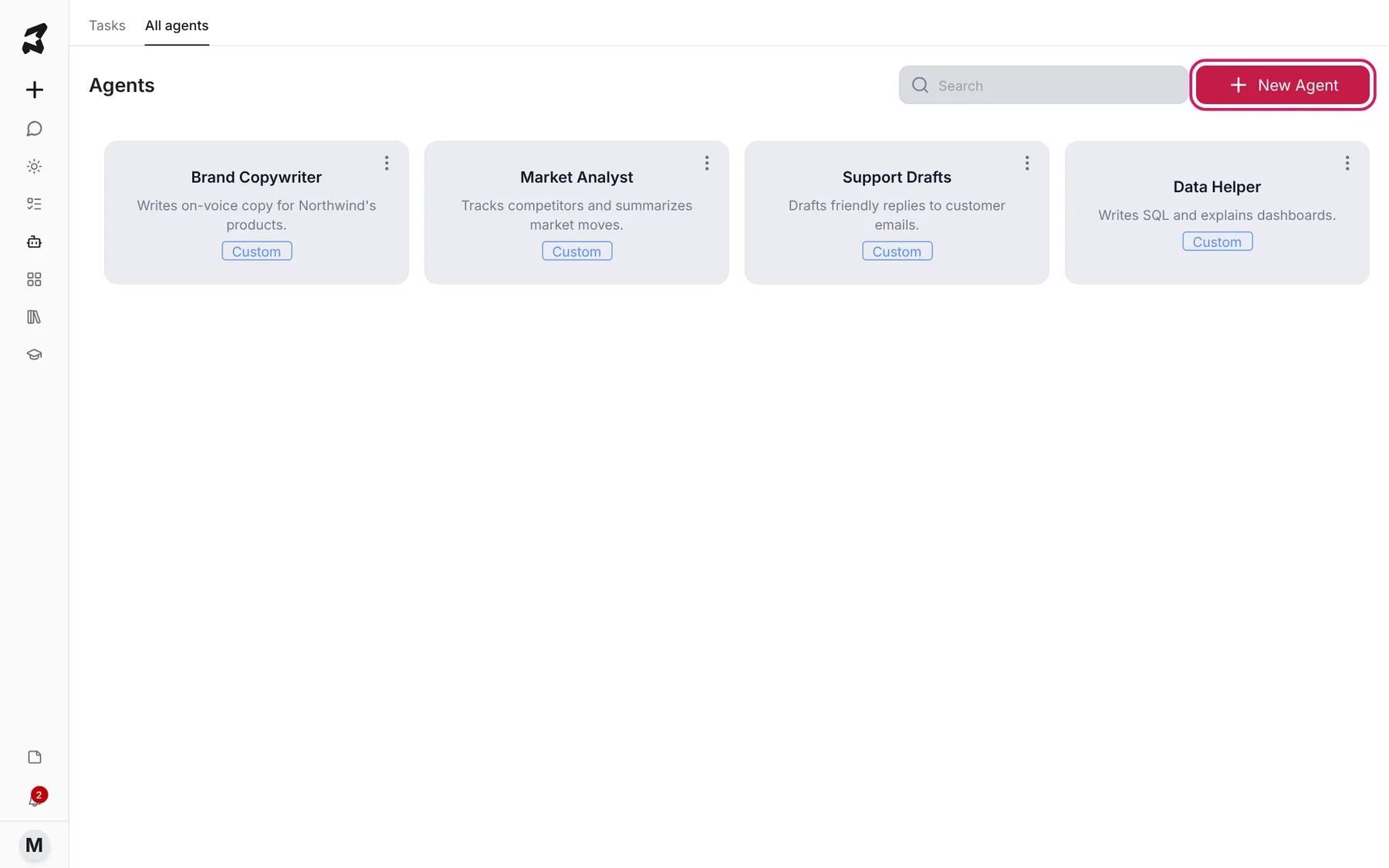
Task: Open Market Analyst three-dot menu
Action: point(707,163)
